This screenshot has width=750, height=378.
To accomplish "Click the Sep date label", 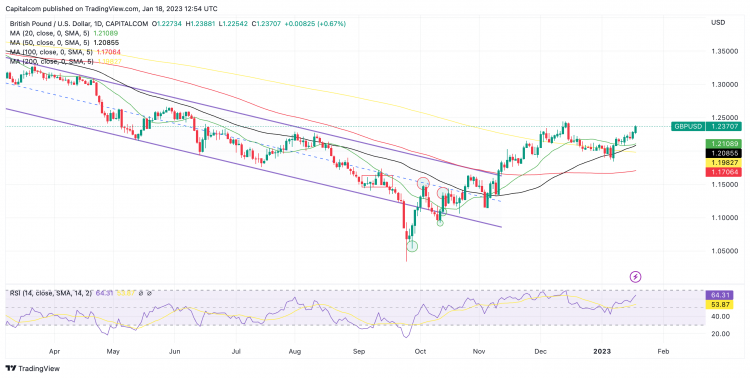I will (359, 352).
